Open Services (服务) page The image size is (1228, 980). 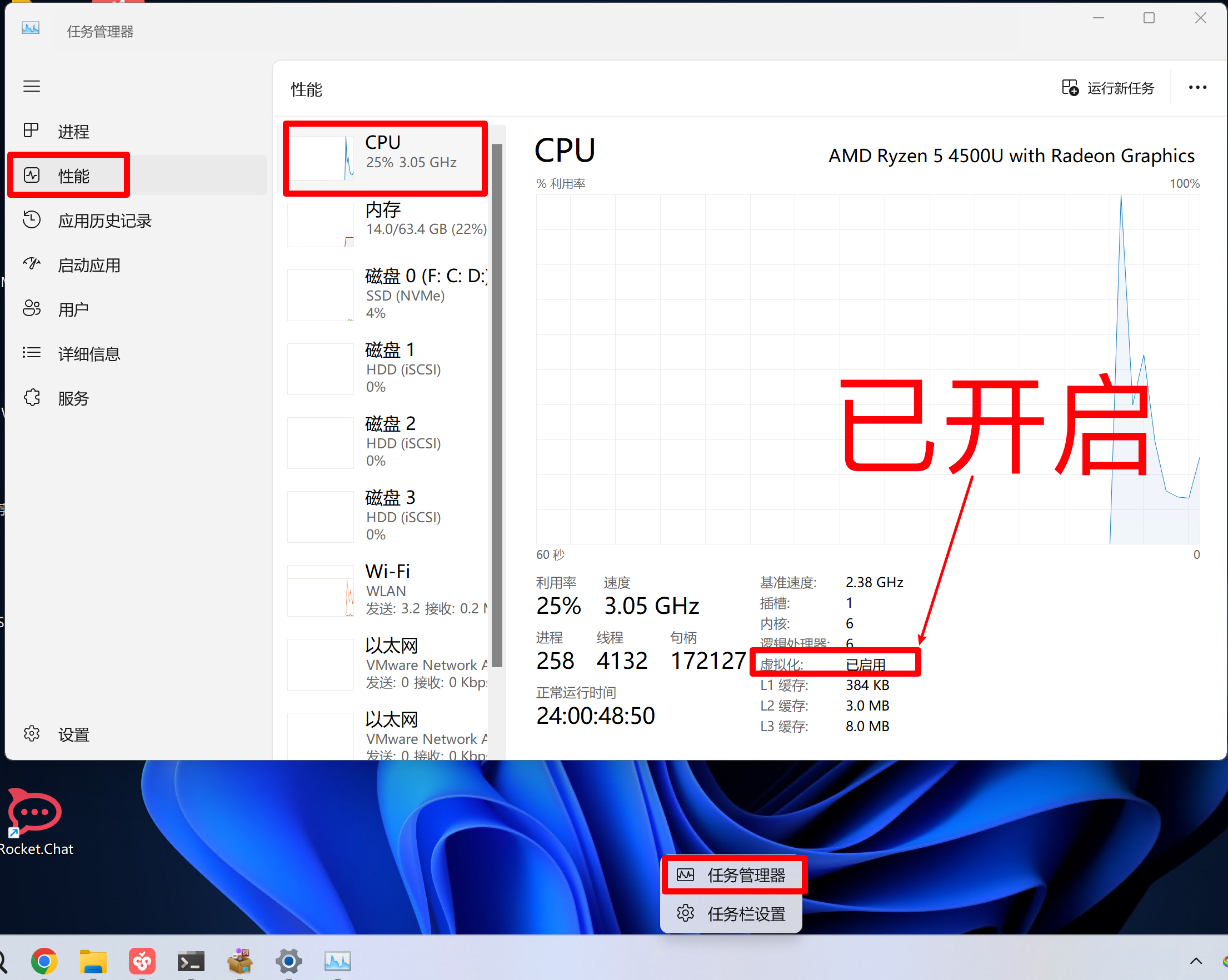pyautogui.click(x=73, y=398)
